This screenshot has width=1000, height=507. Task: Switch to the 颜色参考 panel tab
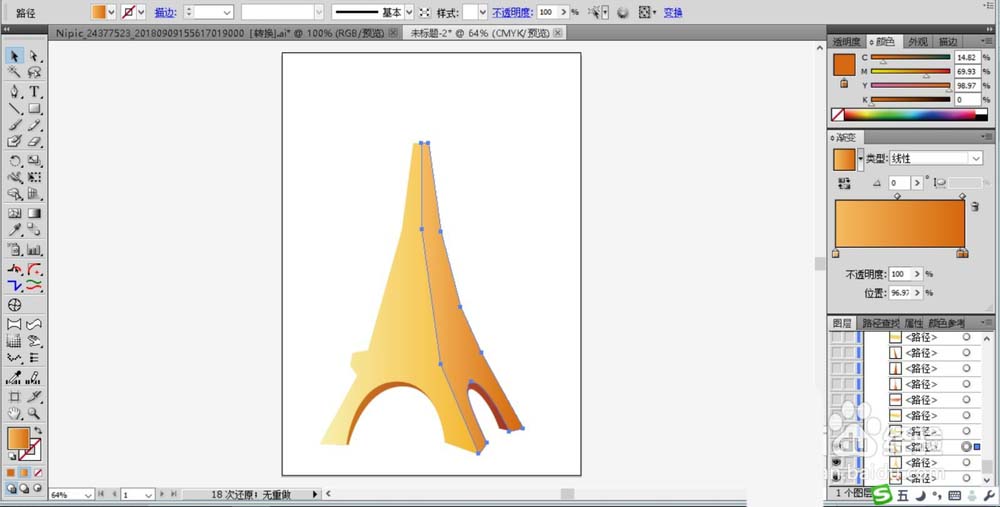click(946, 323)
